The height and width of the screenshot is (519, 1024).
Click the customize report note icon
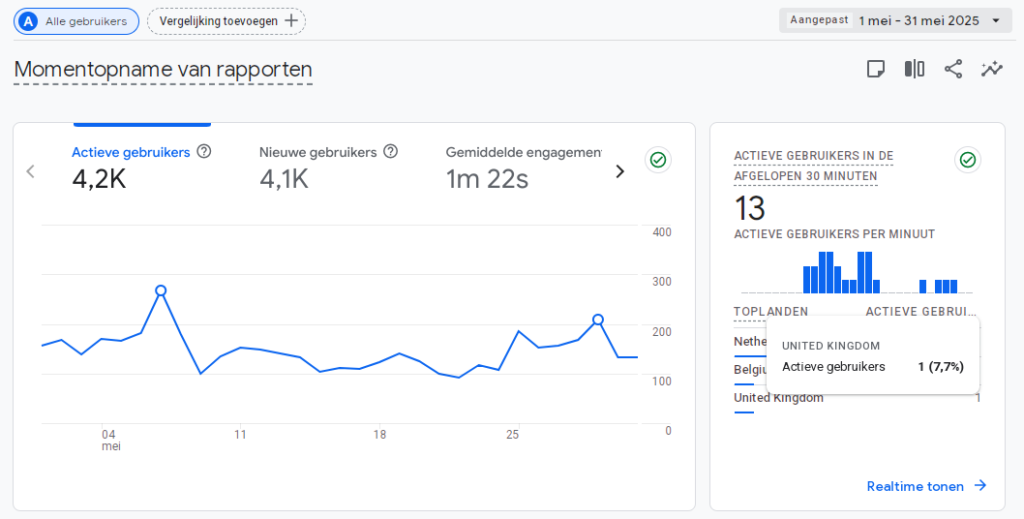(876, 69)
